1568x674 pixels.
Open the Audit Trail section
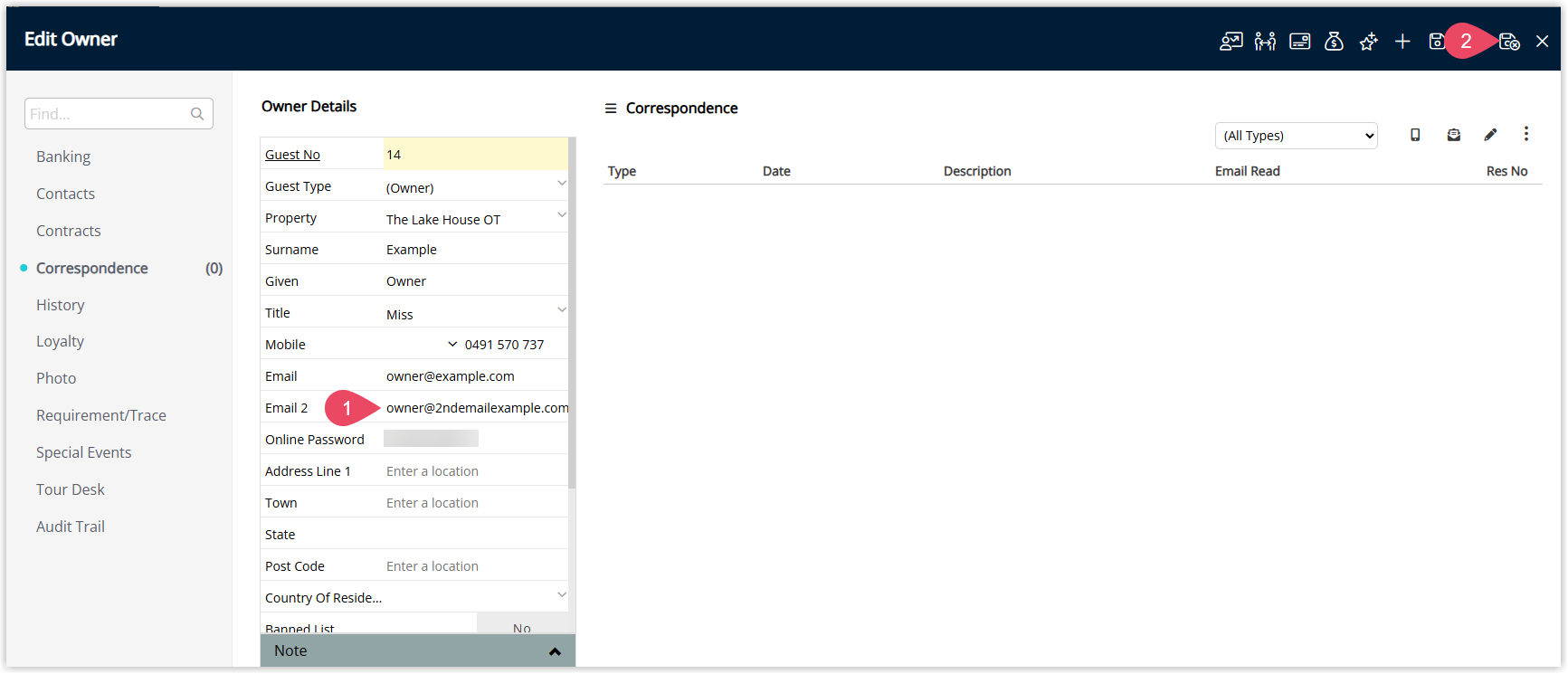(71, 527)
